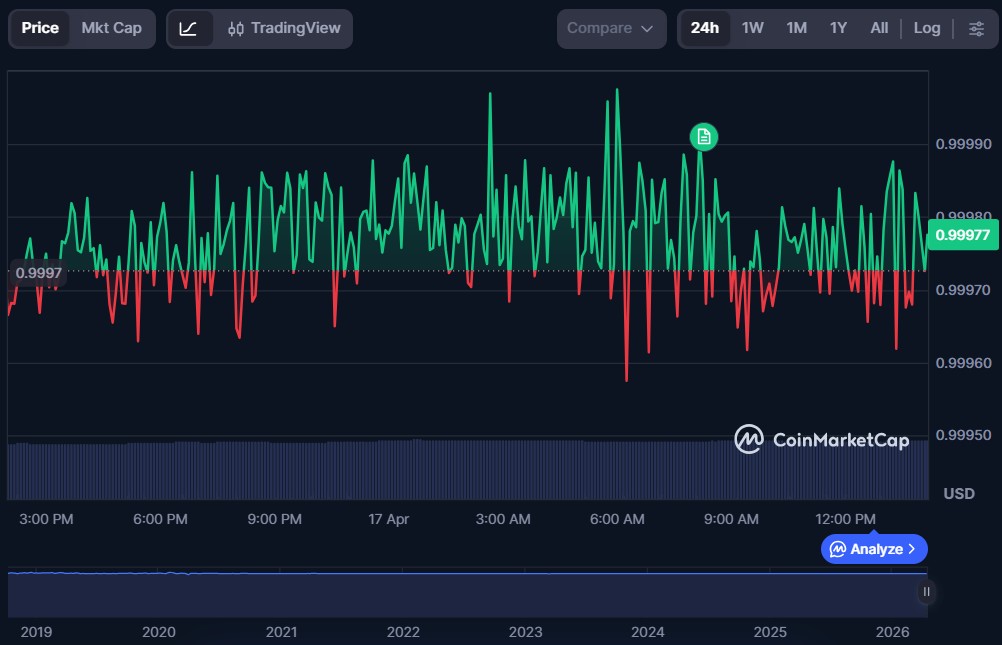The height and width of the screenshot is (645, 1002).
Task: Select the 1Y time range
Action: [838, 28]
